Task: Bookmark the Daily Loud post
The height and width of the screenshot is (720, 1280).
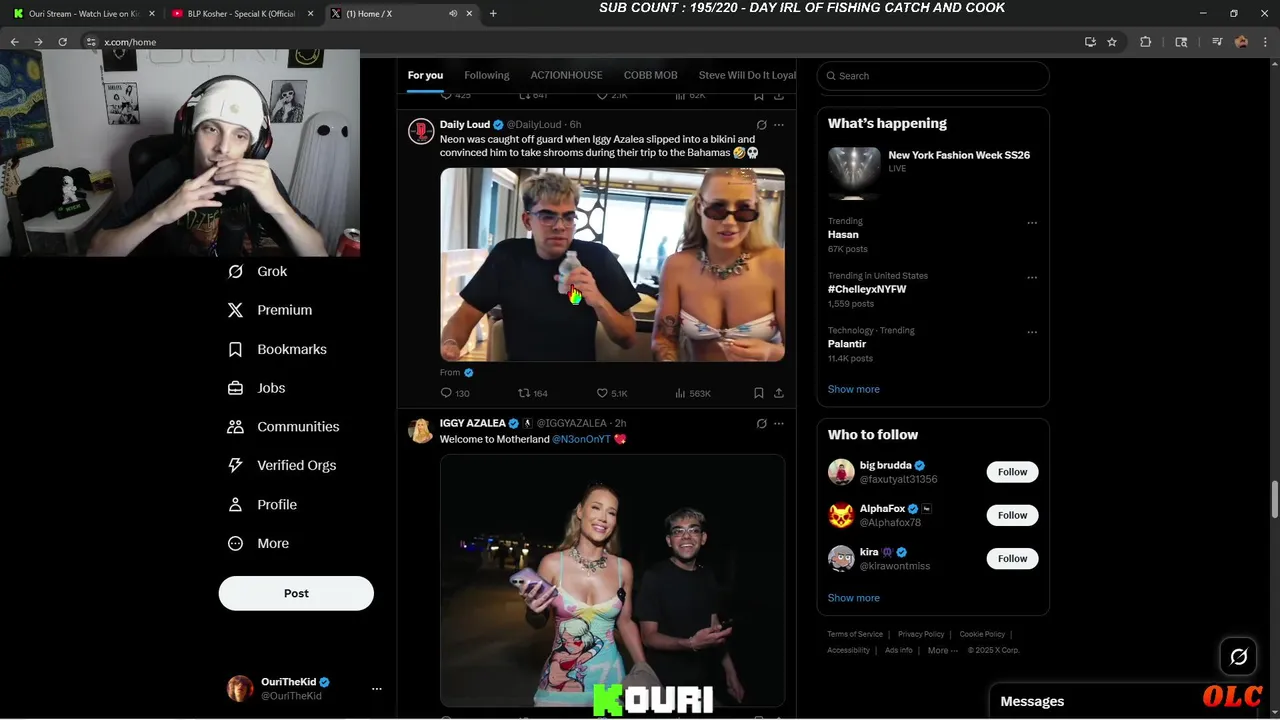Action: click(759, 393)
